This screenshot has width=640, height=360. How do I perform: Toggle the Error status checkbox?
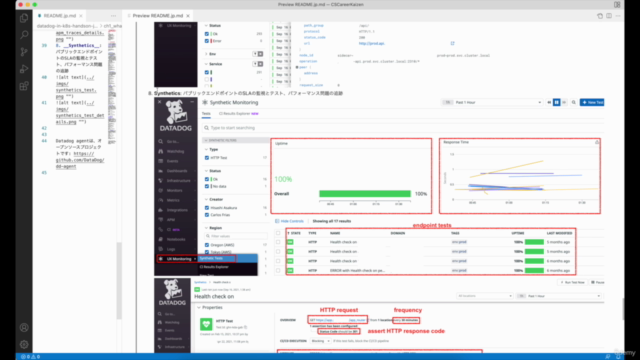click(207, 41)
